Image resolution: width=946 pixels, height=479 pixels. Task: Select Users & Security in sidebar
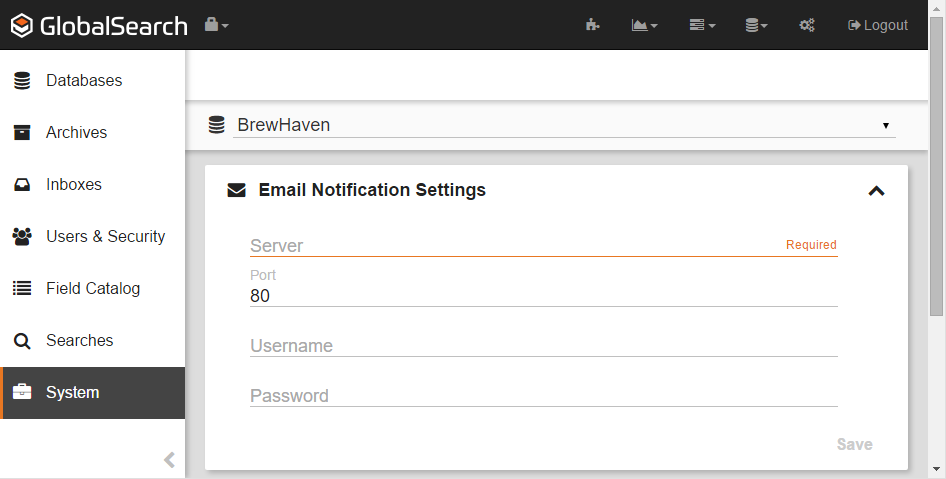(x=105, y=237)
